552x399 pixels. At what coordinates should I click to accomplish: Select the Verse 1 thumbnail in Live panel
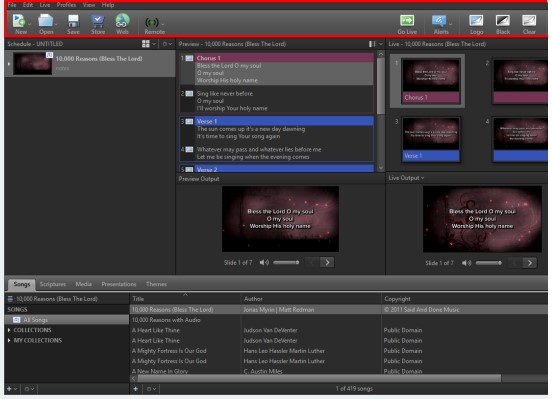tap(431, 139)
